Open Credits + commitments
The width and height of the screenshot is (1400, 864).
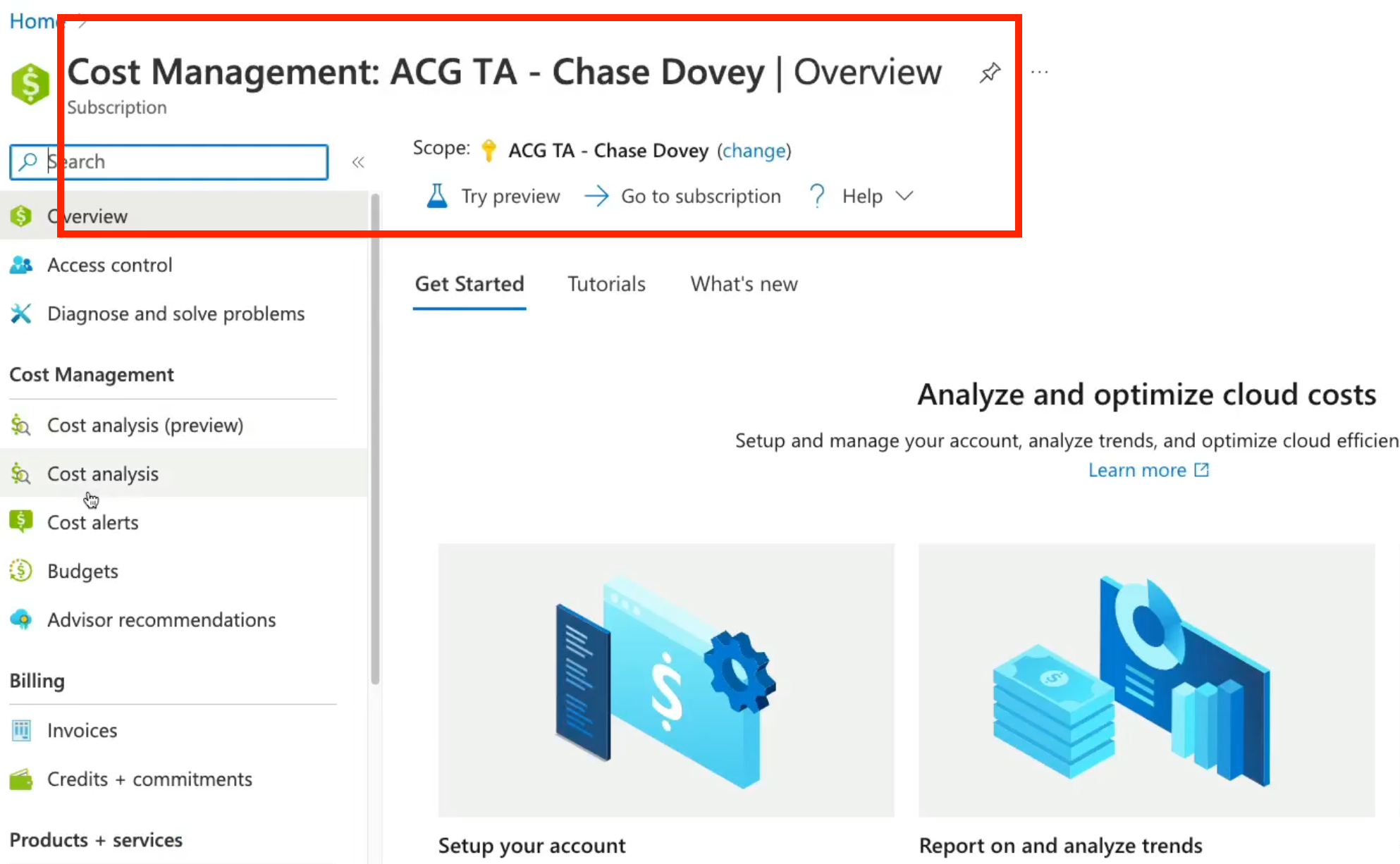[x=183, y=779]
